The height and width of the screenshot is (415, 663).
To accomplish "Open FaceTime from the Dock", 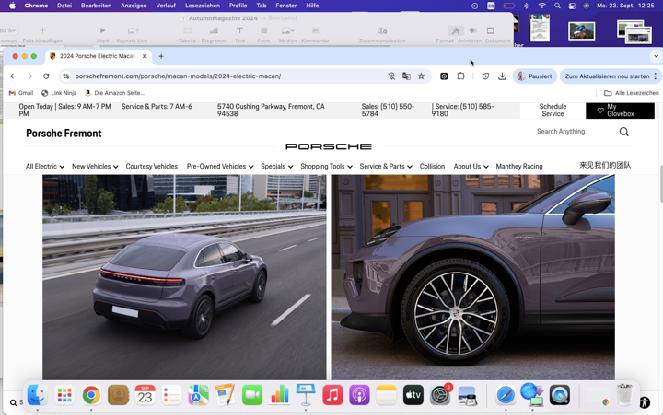I will pos(252,395).
